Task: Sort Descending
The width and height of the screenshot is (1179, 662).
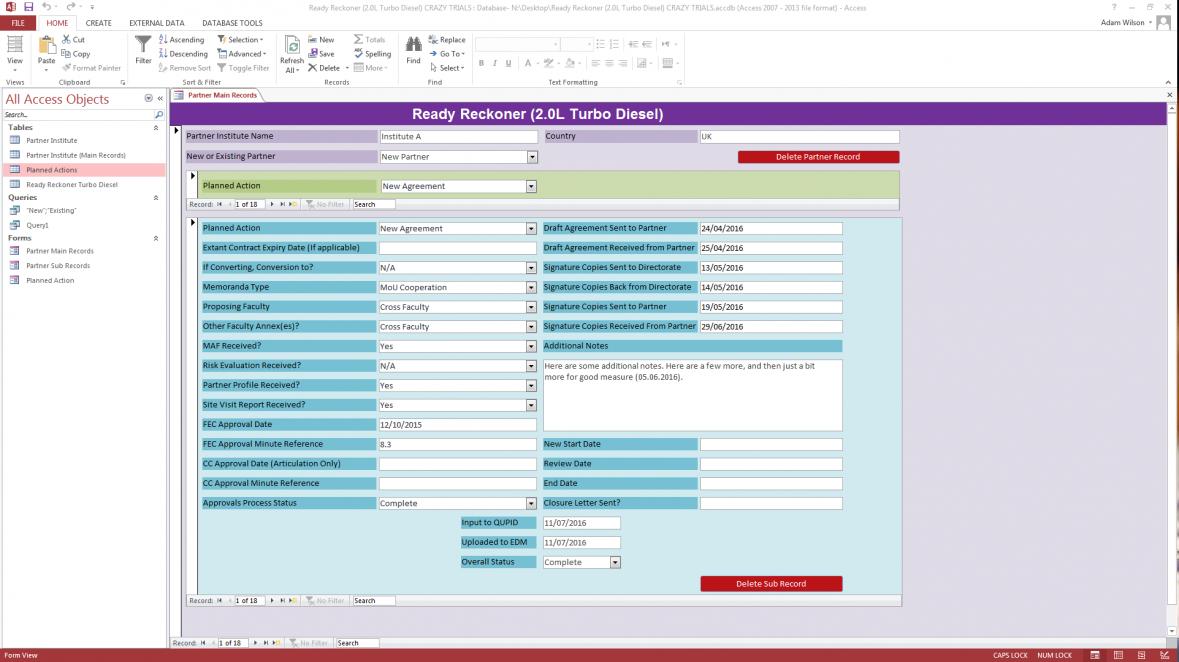Action: click(x=183, y=53)
